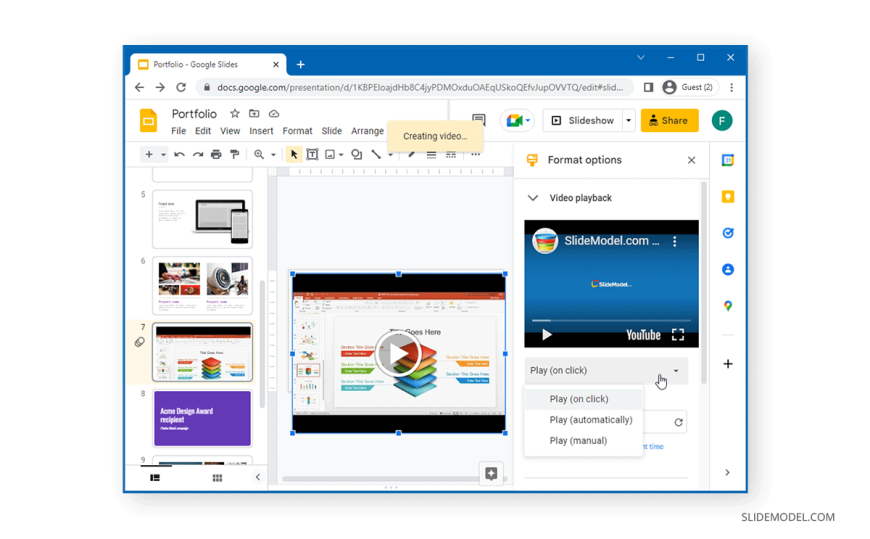Open the toolbar more options ellipsis
Image resolution: width=870 pixels, height=539 pixels.
coord(476,154)
